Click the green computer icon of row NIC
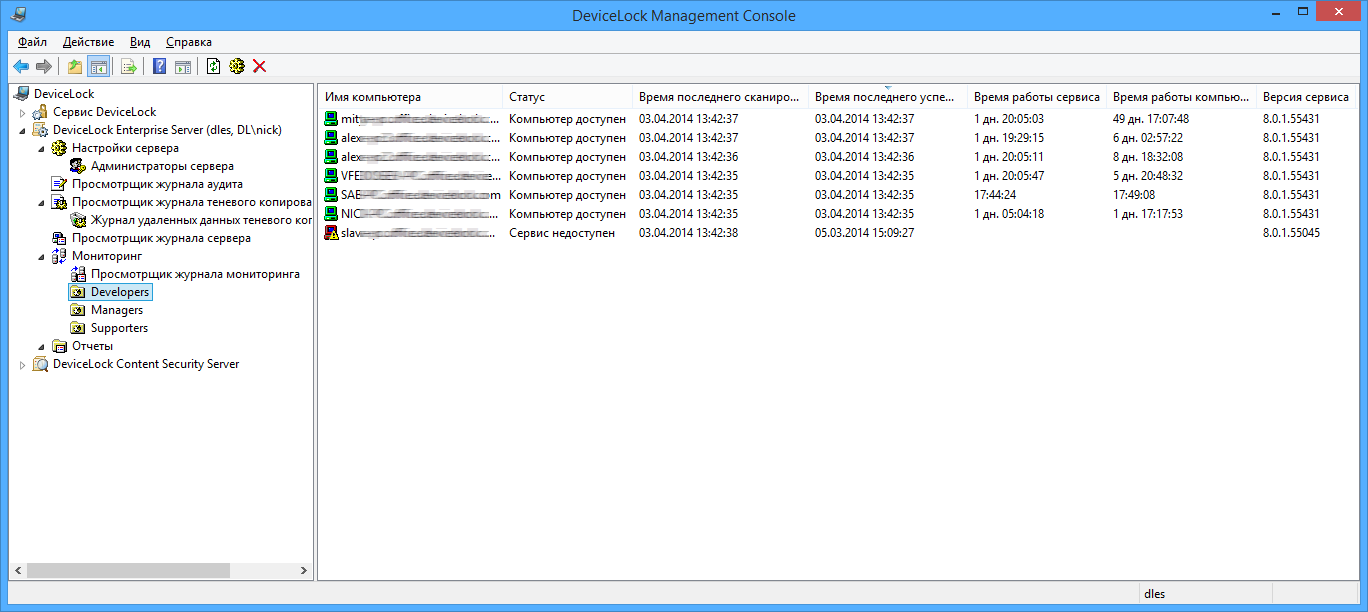 click(x=331, y=214)
